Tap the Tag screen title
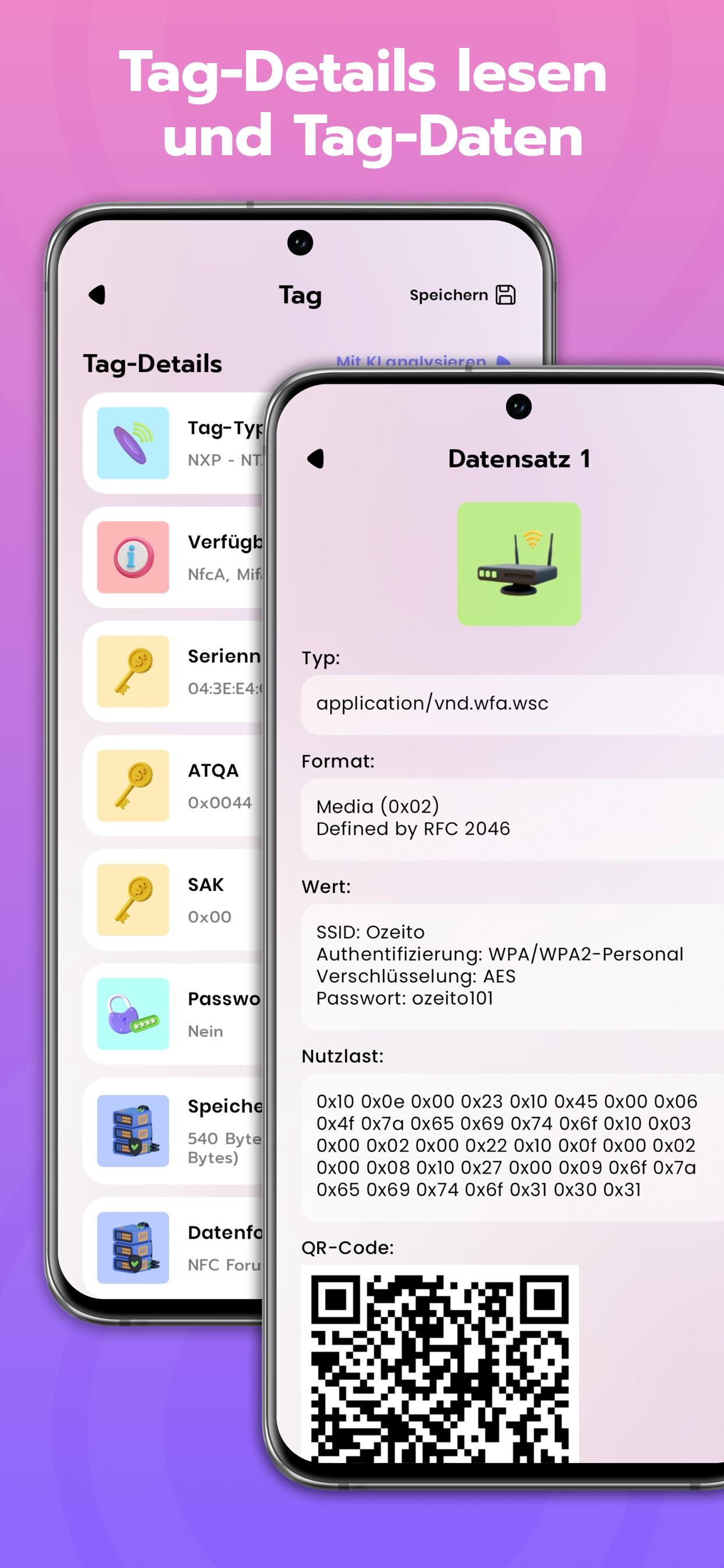This screenshot has width=724, height=1568. click(300, 296)
